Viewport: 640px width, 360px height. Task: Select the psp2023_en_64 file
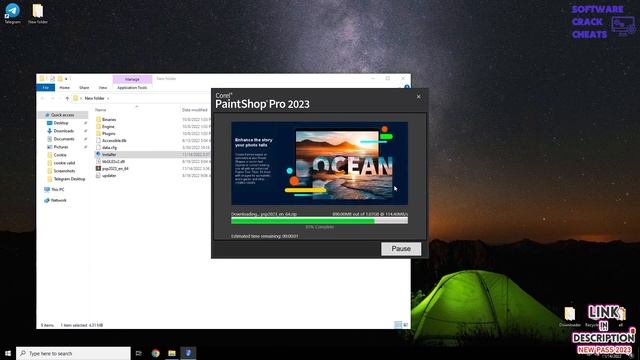[x=115, y=168]
